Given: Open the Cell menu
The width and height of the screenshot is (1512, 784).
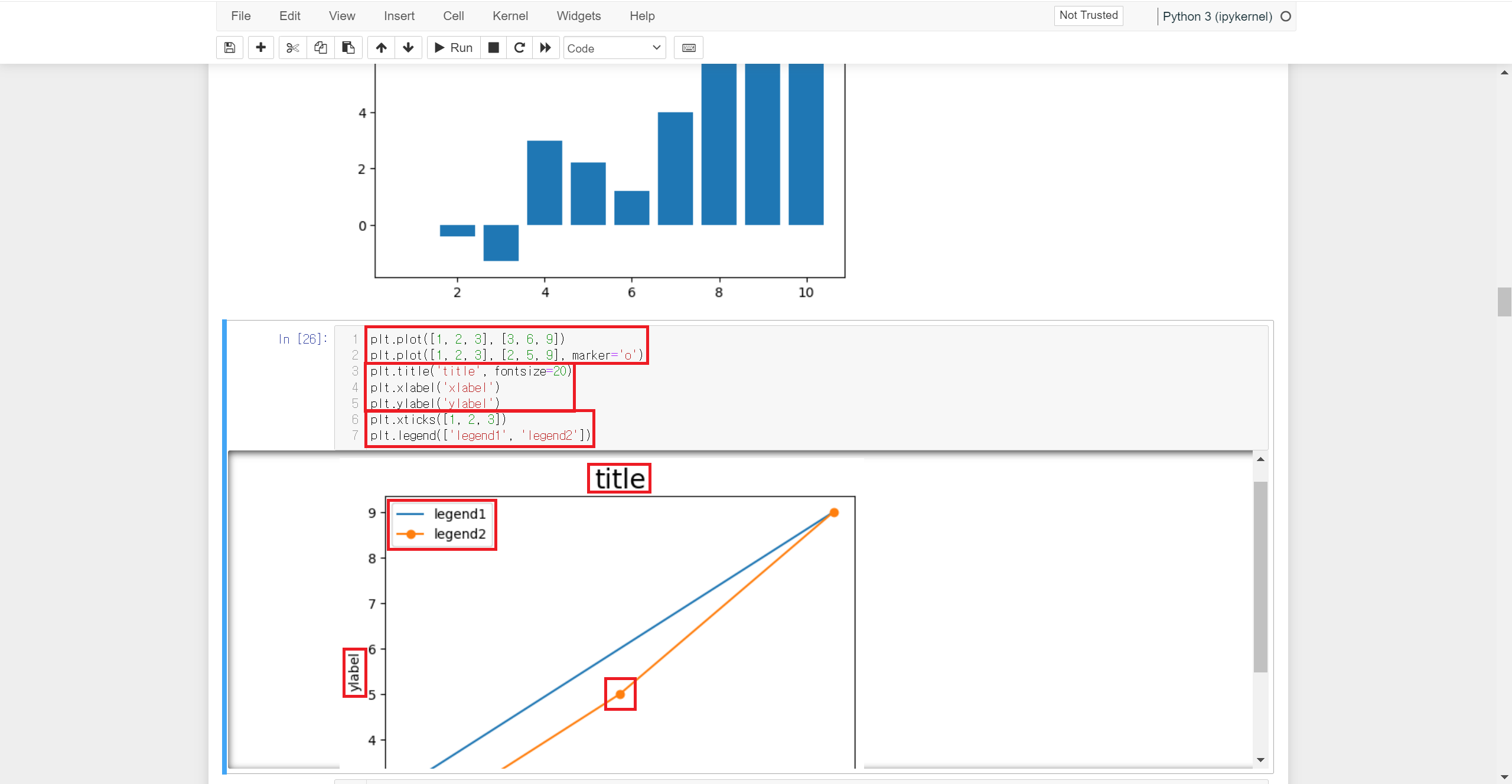Looking at the screenshot, I should 453,16.
